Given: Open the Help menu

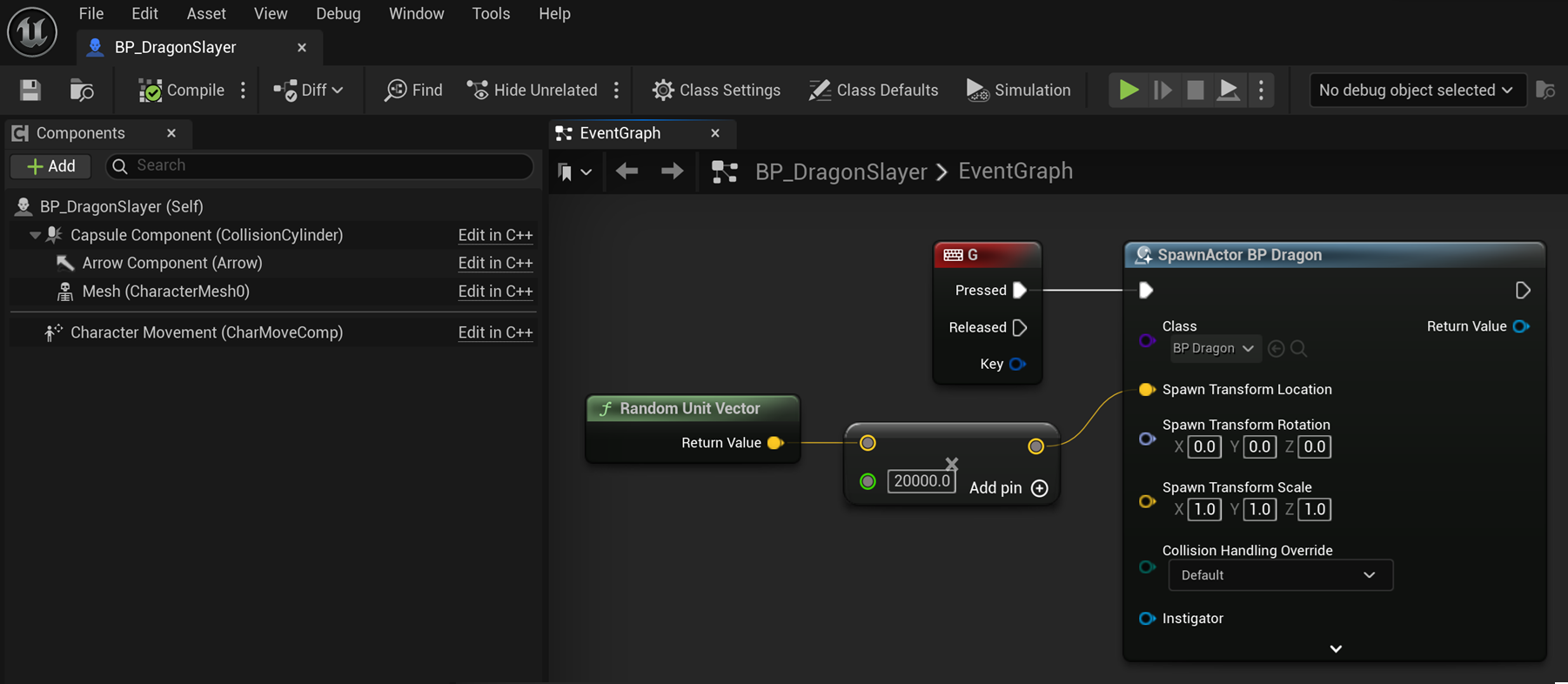Looking at the screenshot, I should [554, 14].
